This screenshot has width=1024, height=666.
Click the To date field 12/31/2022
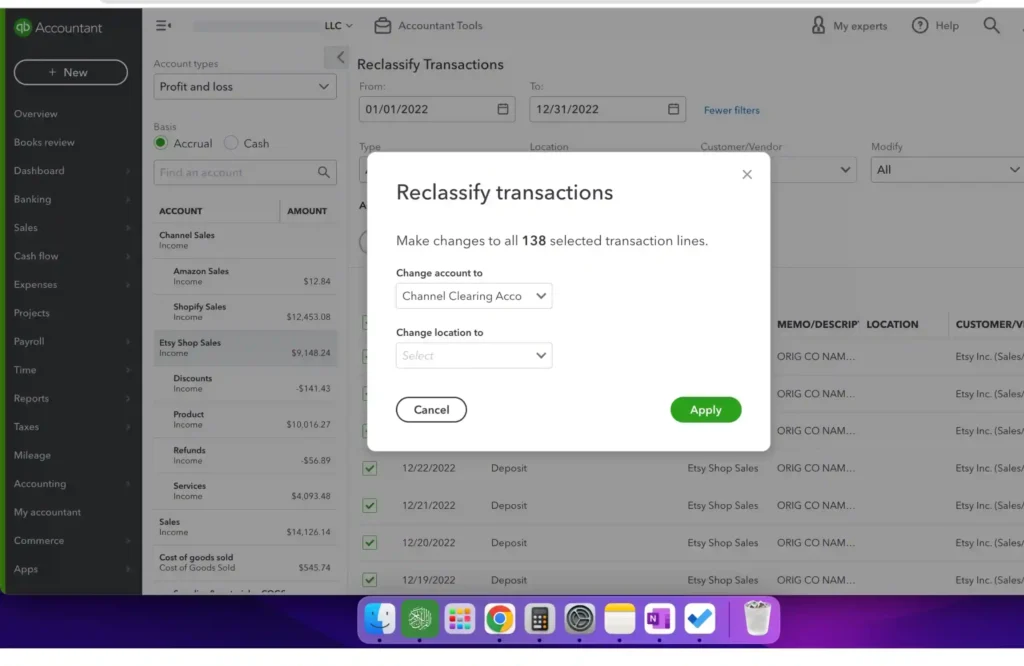607,109
